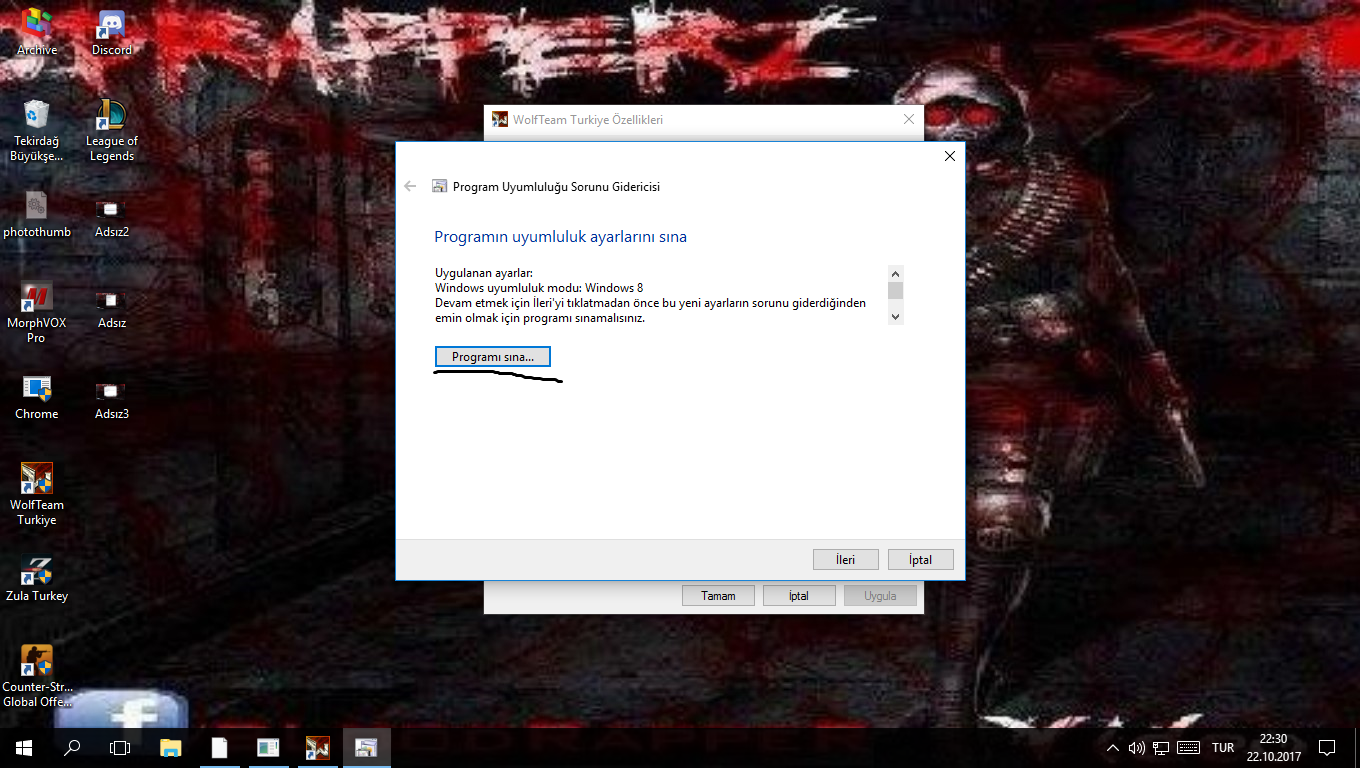This screenshot has height=768, width=1360.
Task: Click the settings text scrollbar down arrow
Action: (896, 316)
